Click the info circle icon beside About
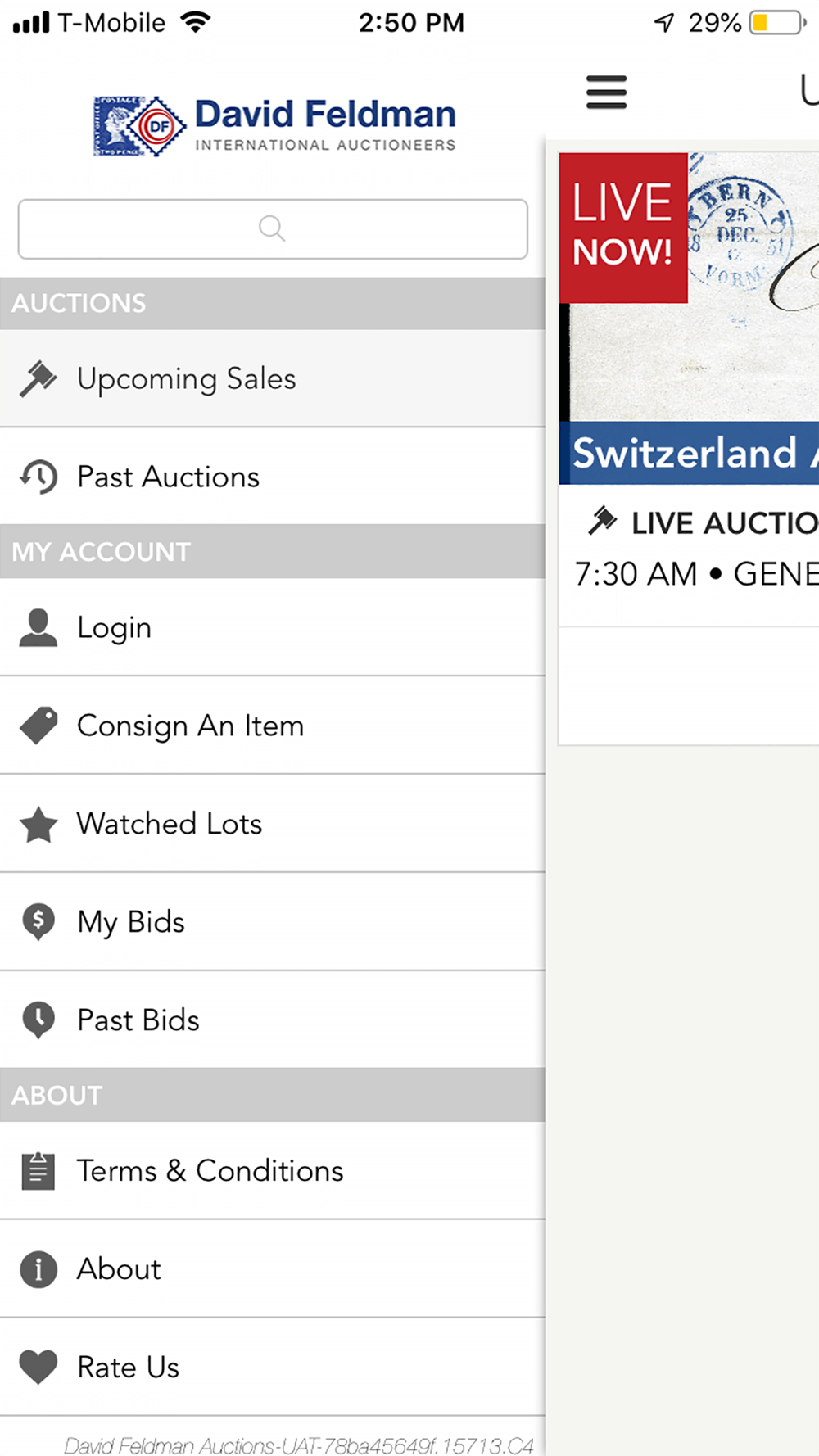Image resolution: width=819 pixels, height=1456 pixels. click(38, 1269)
